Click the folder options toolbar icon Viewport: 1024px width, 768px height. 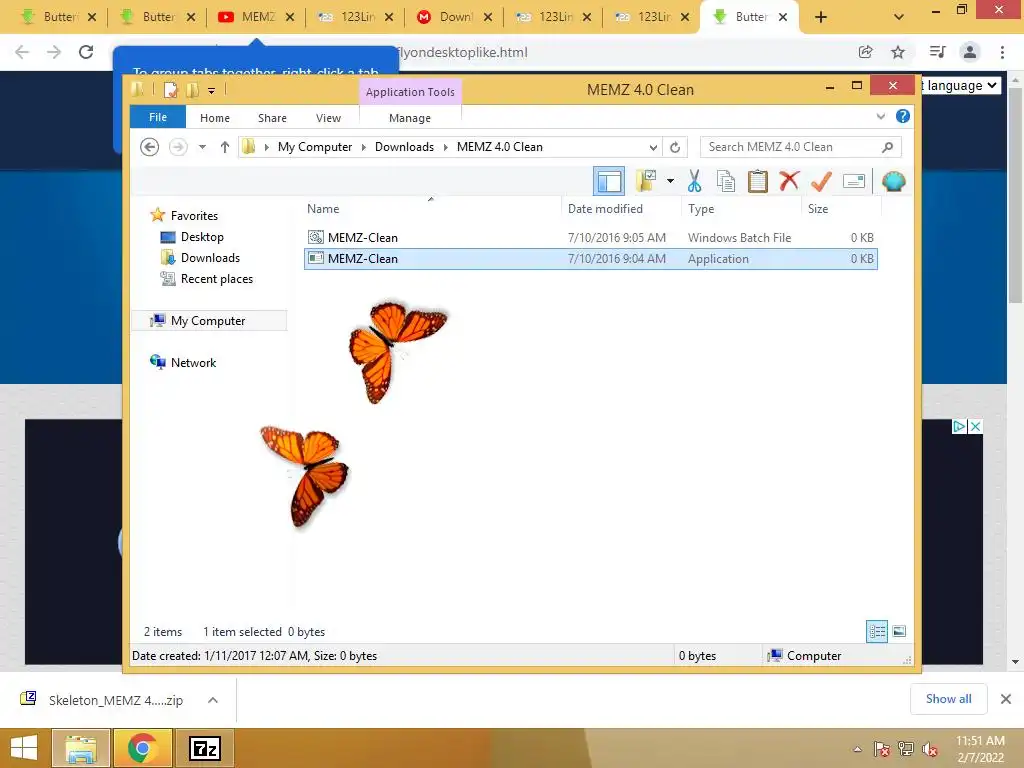[x=646, y=181]
